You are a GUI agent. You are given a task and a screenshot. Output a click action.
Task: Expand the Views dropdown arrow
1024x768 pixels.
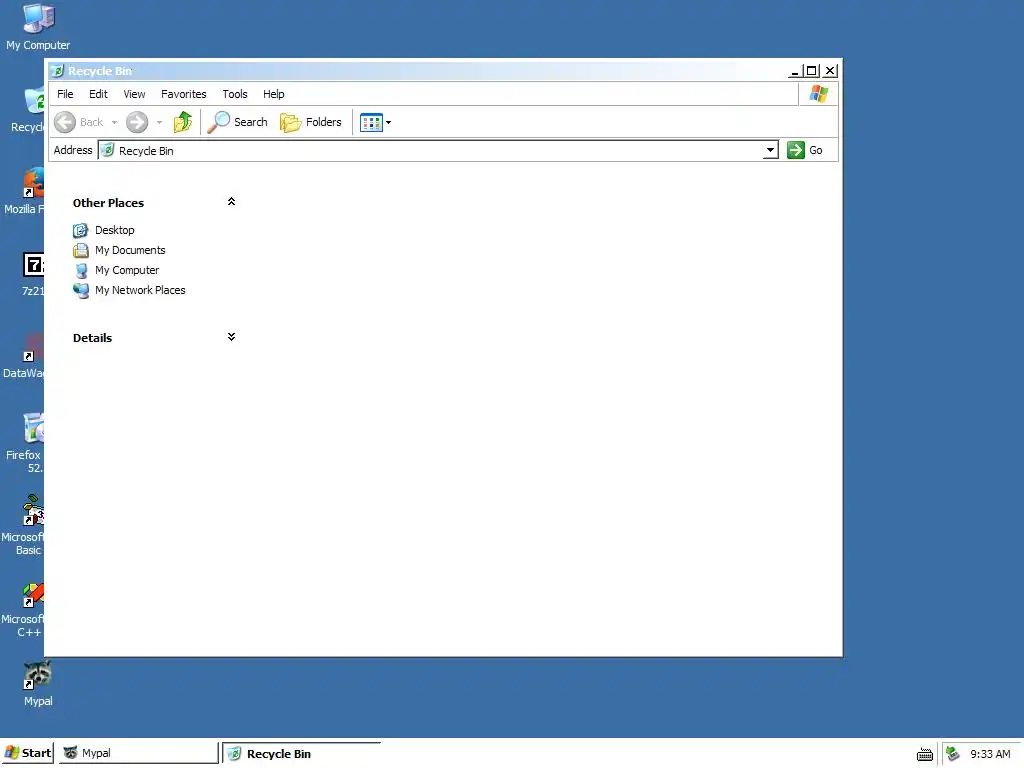pyautogui.click(x=389, y=122)
